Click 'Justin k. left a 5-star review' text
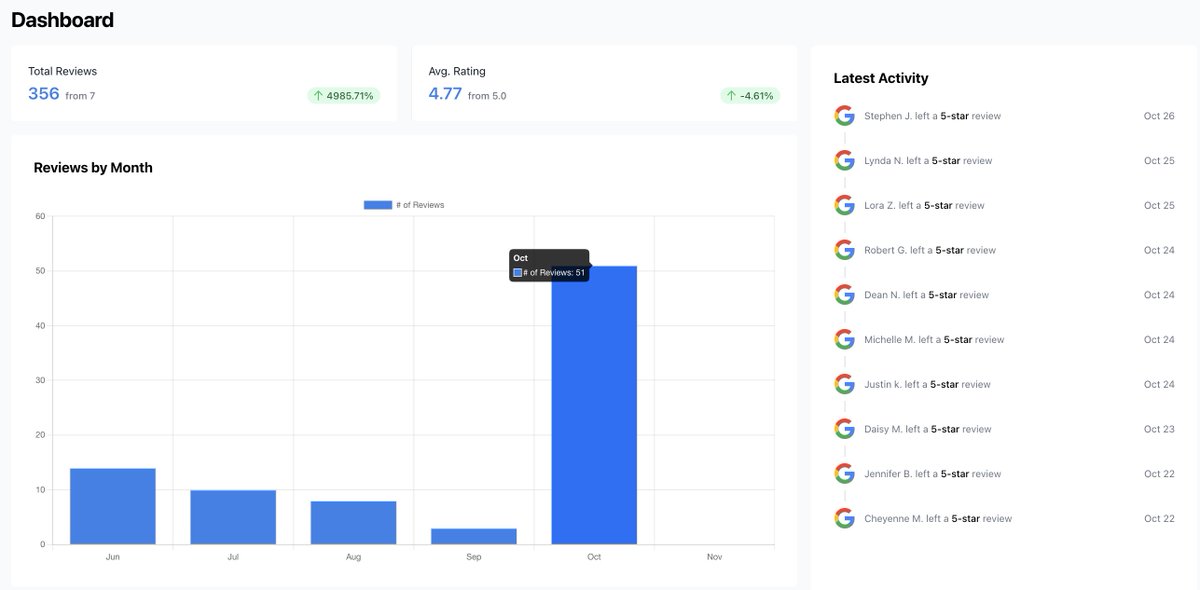This screenshot has width=1200, height=590. click(928, 384)
